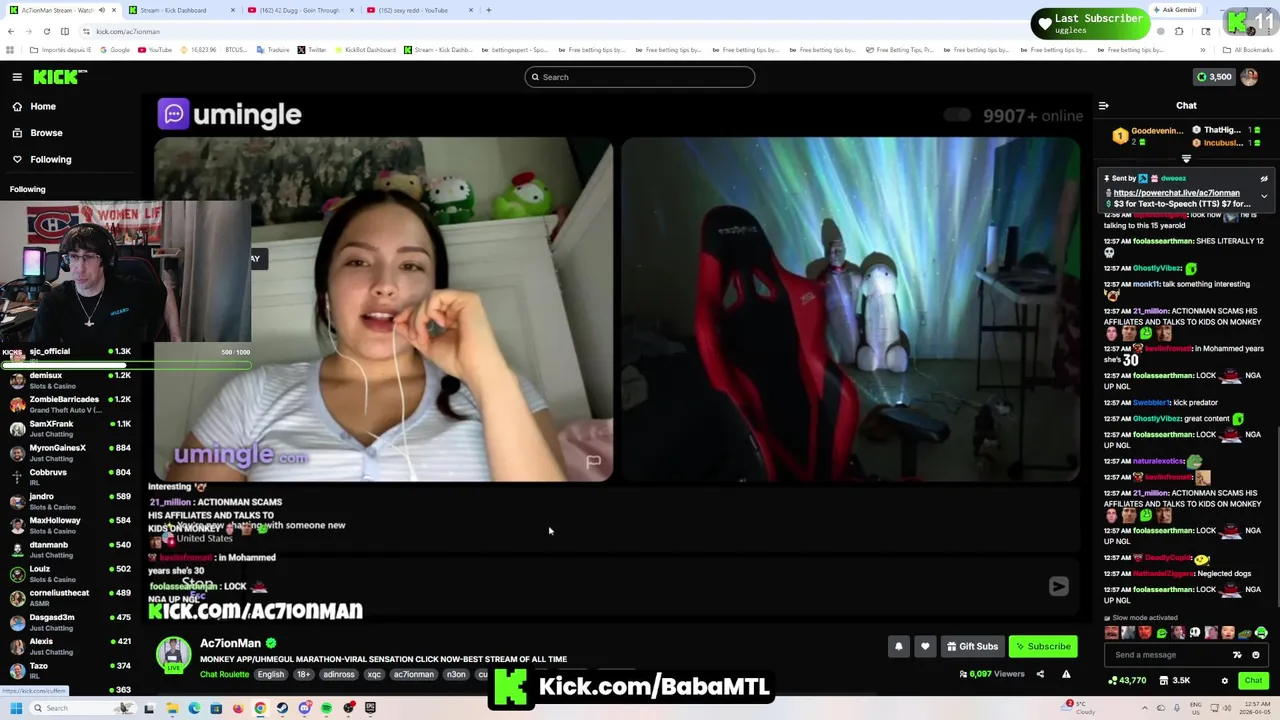The height and width of the screenshot is (720, 1280).
Task: Open the powerchat.live/ac7ionman link
Action: 1176,192
